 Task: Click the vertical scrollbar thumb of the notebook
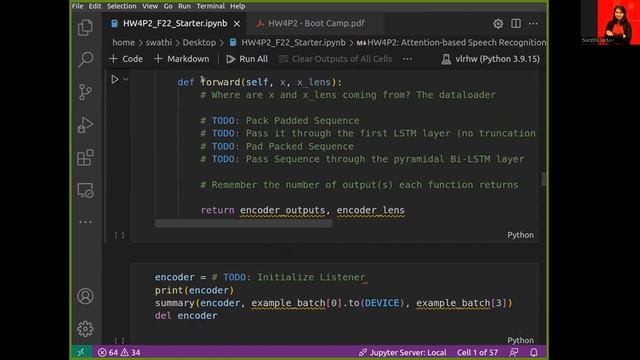tap(543, 179)
